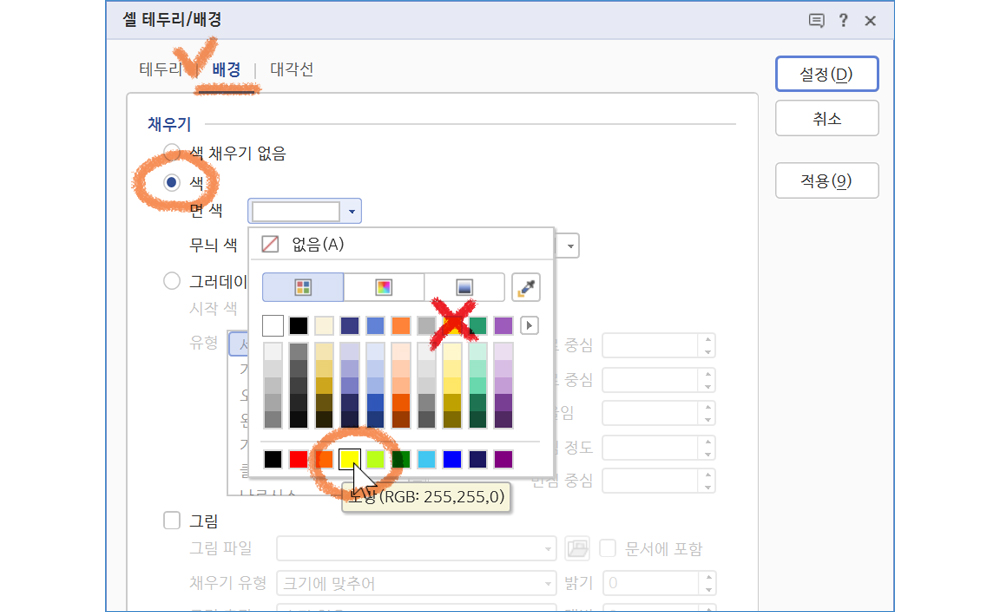
Task: Switch to the 테두리 tab
Action: click(x=161, y=69)
